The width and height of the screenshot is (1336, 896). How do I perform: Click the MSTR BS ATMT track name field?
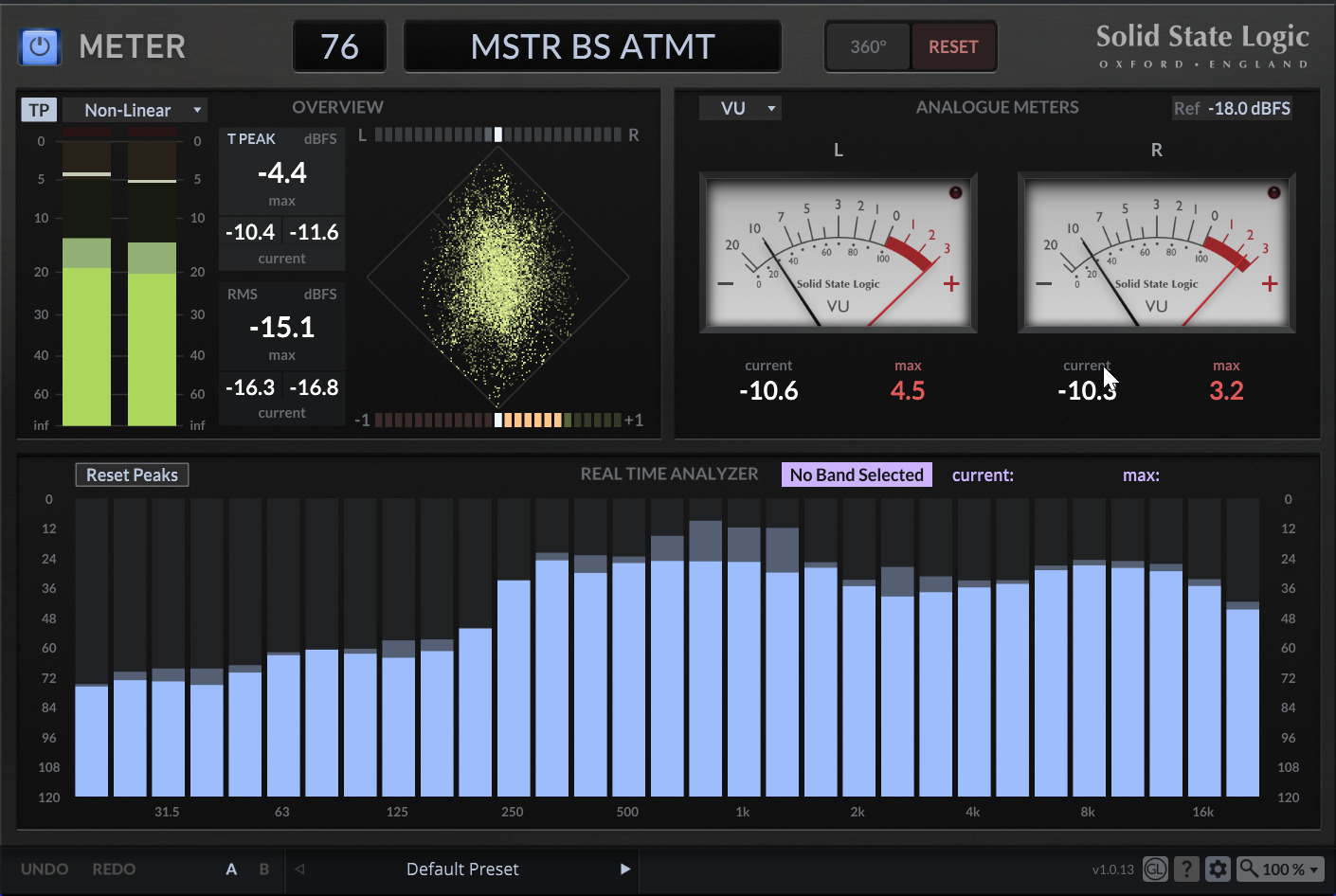(592, 46)
